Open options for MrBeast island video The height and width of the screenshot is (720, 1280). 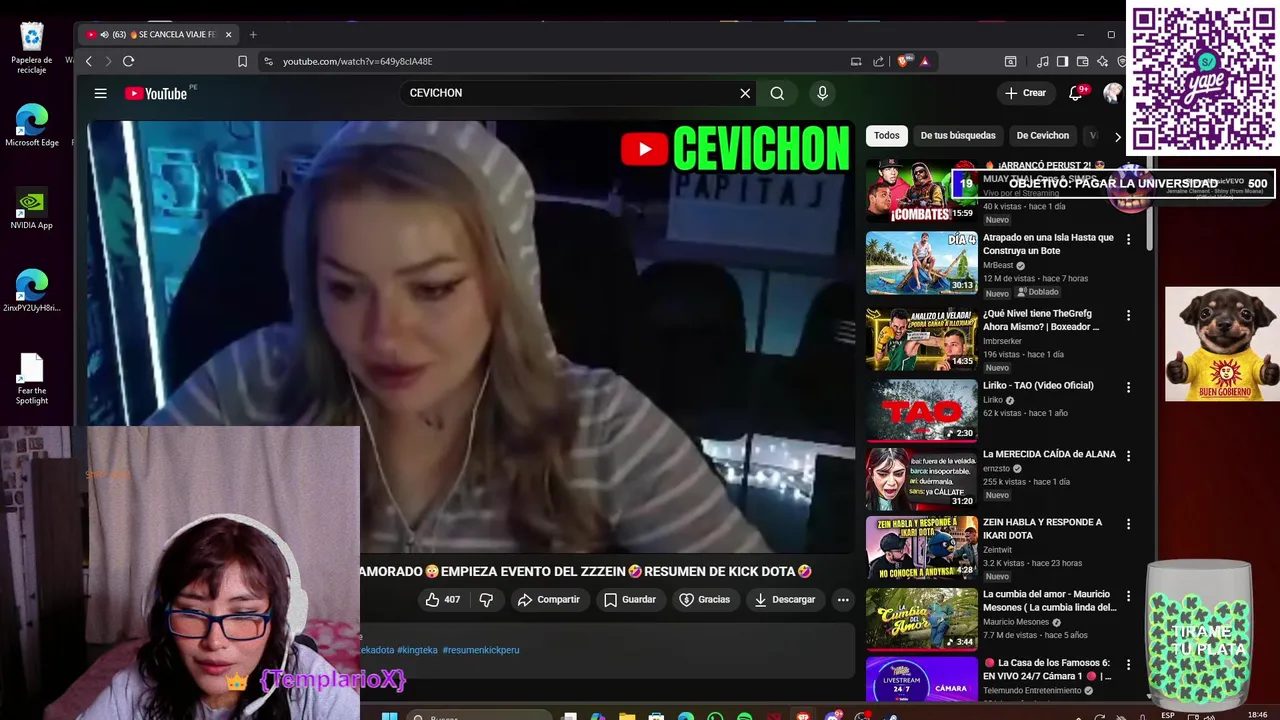click(1128, 239)
